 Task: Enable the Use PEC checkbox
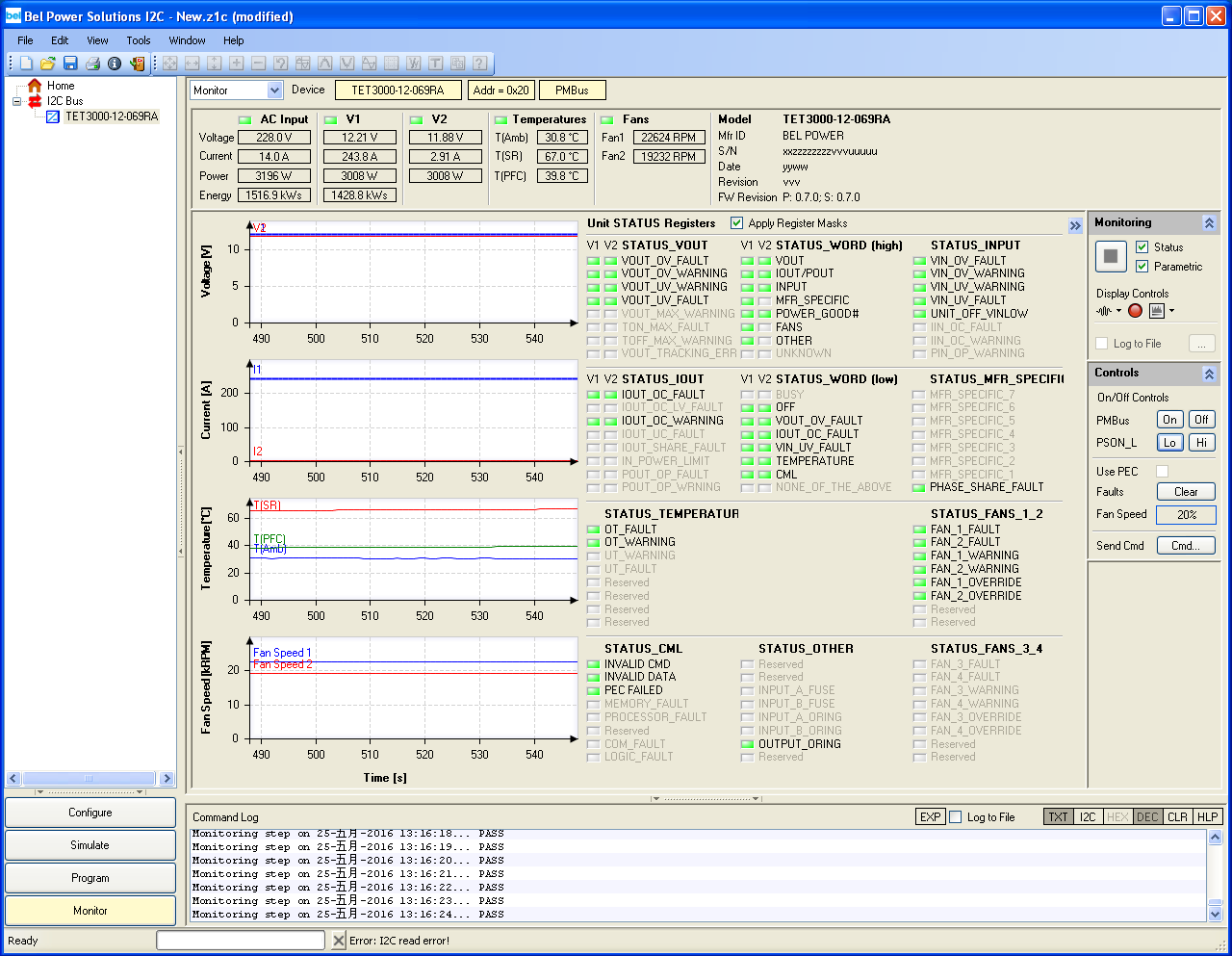1161,471
